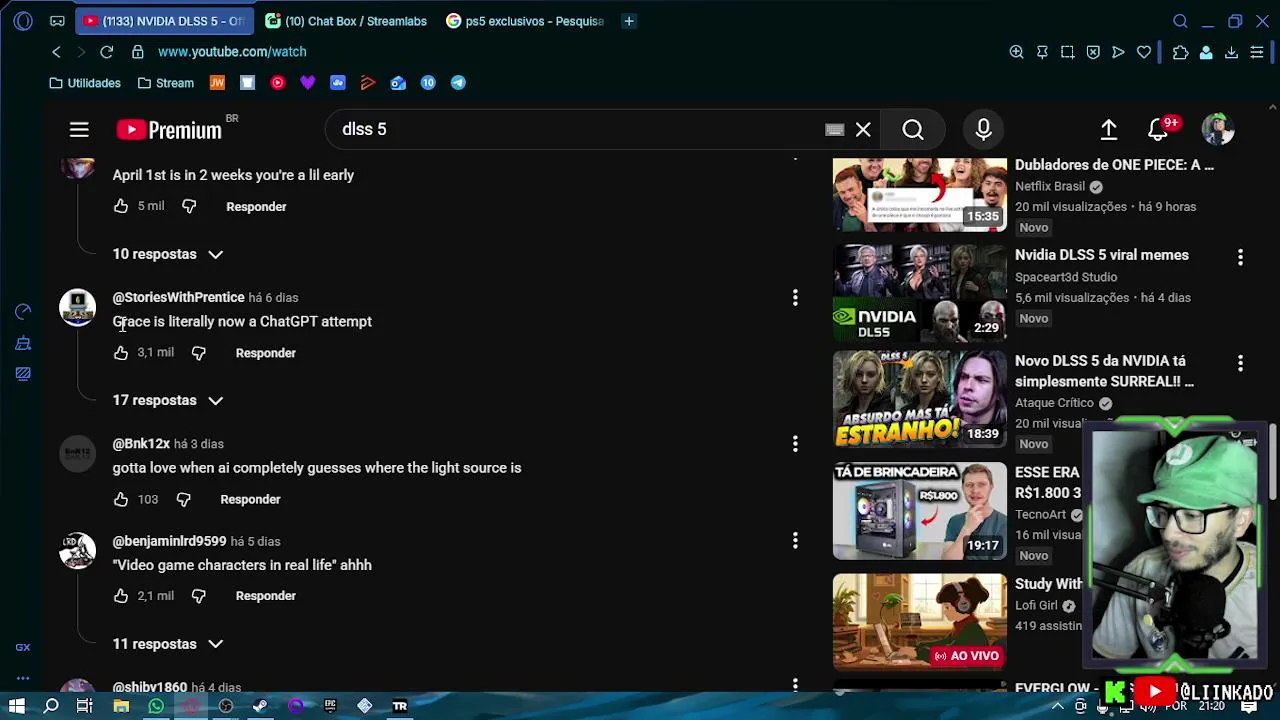
Task: Like the StoriesWithPrentice comment
Action: click(121, 353)
